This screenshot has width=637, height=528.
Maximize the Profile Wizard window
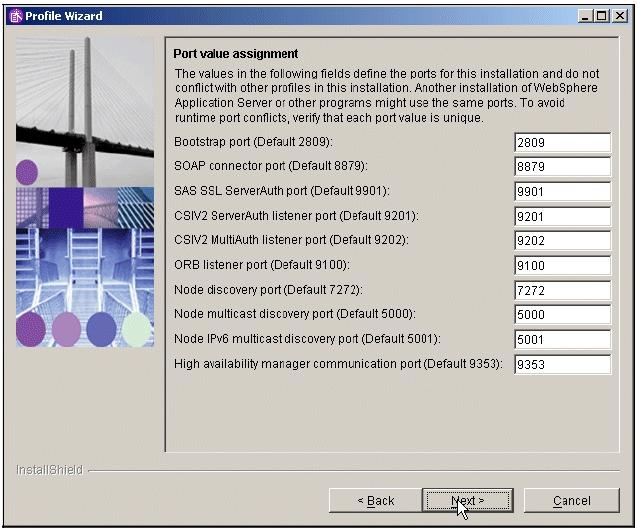(602, 16)
